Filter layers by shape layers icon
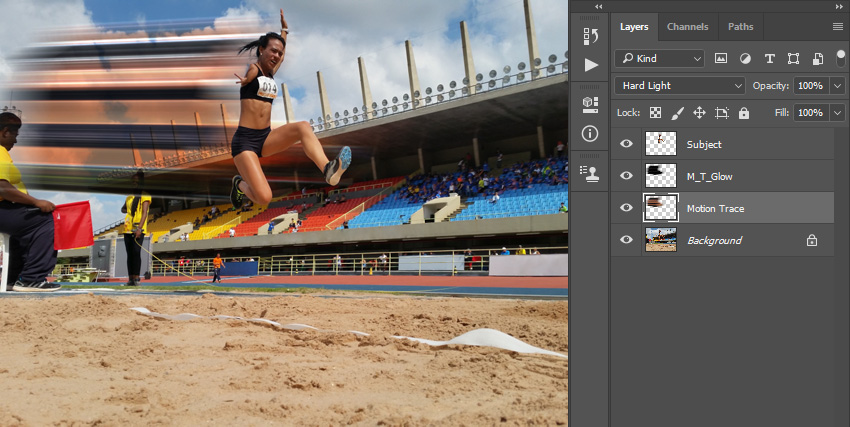 pyautogui.click(x=793, y=59)
